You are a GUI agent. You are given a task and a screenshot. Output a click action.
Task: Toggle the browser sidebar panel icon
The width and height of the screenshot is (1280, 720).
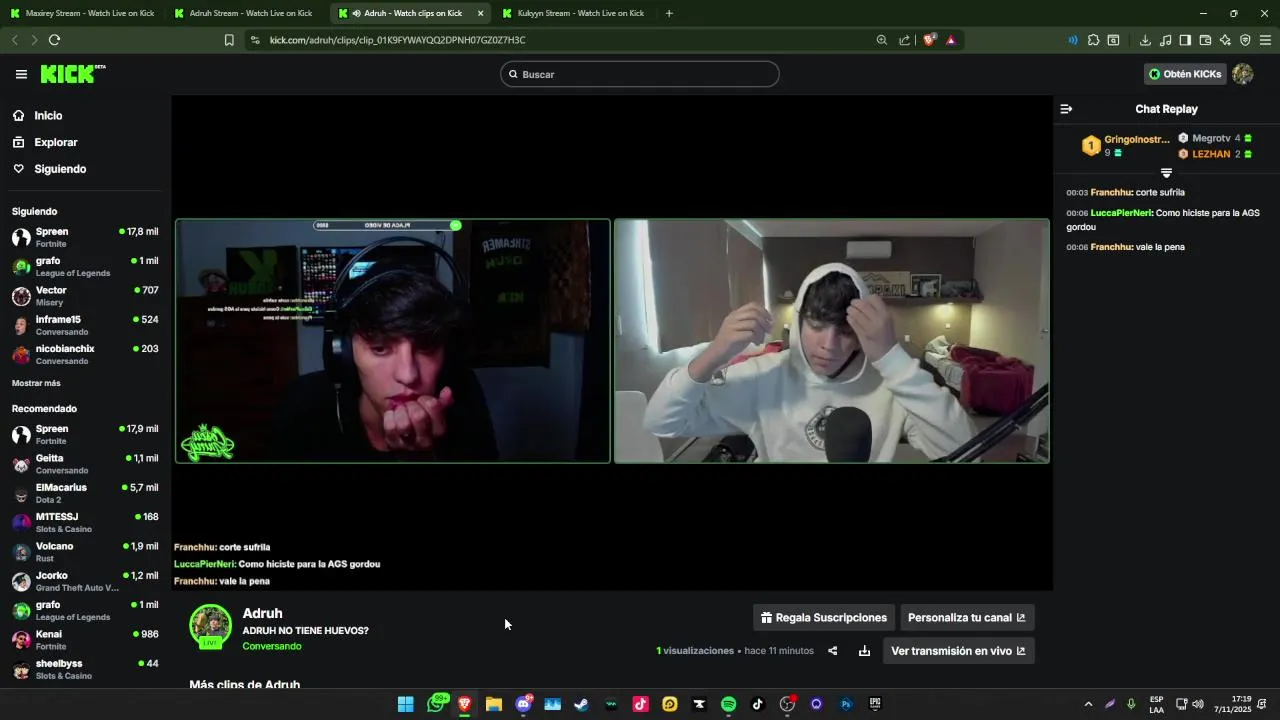[x=1185, y=40]
